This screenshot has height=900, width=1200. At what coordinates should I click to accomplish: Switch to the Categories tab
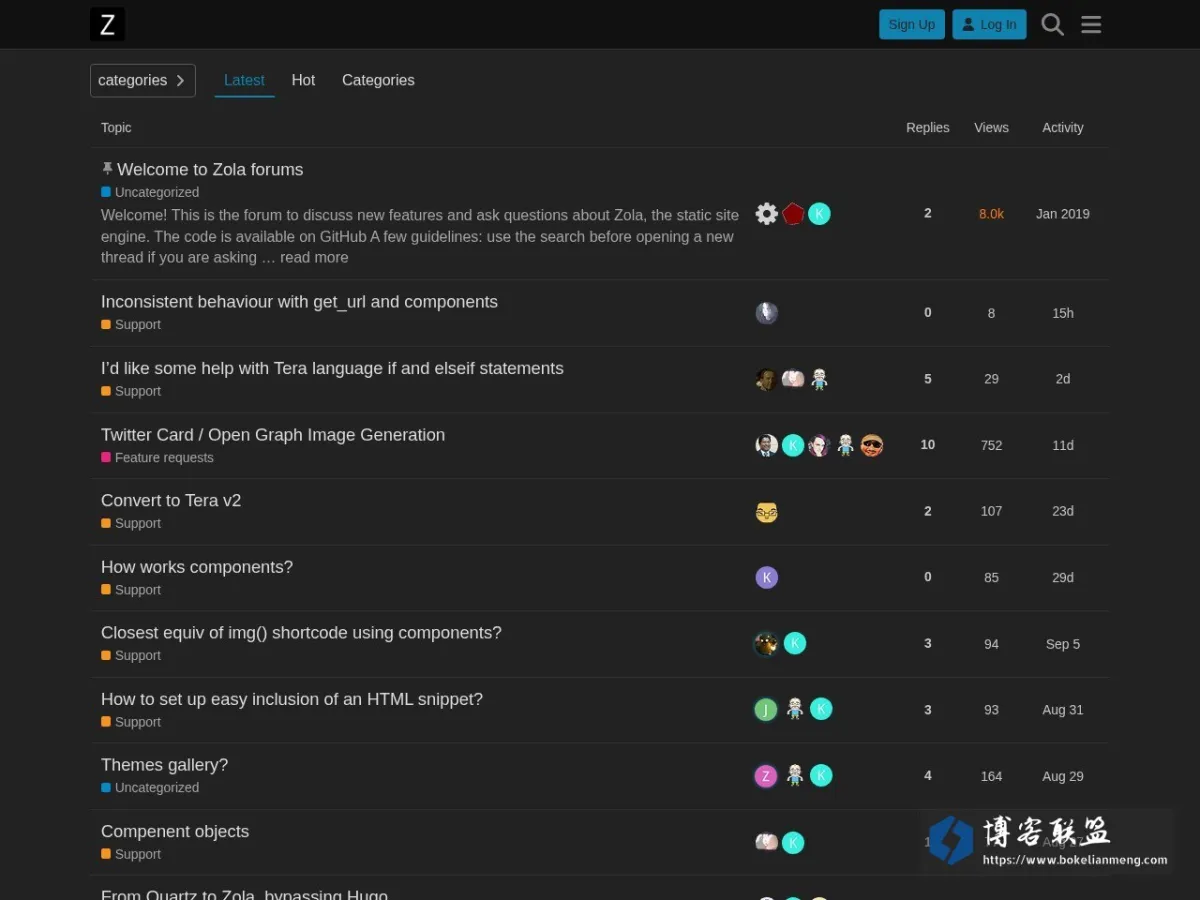click(378, 80)
